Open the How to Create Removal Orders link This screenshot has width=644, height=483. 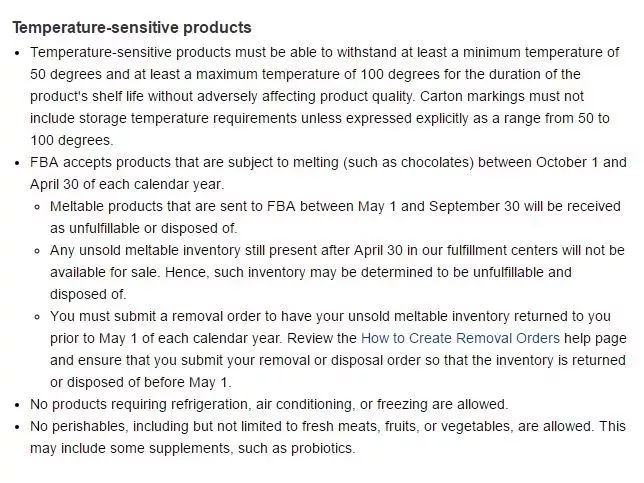point(460,338)
